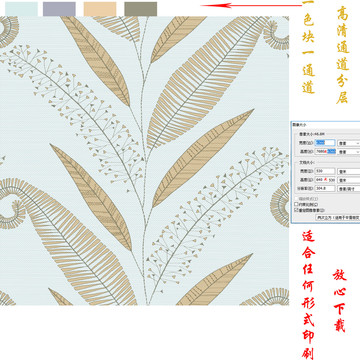Click the leaf pattern preview image

144,161
